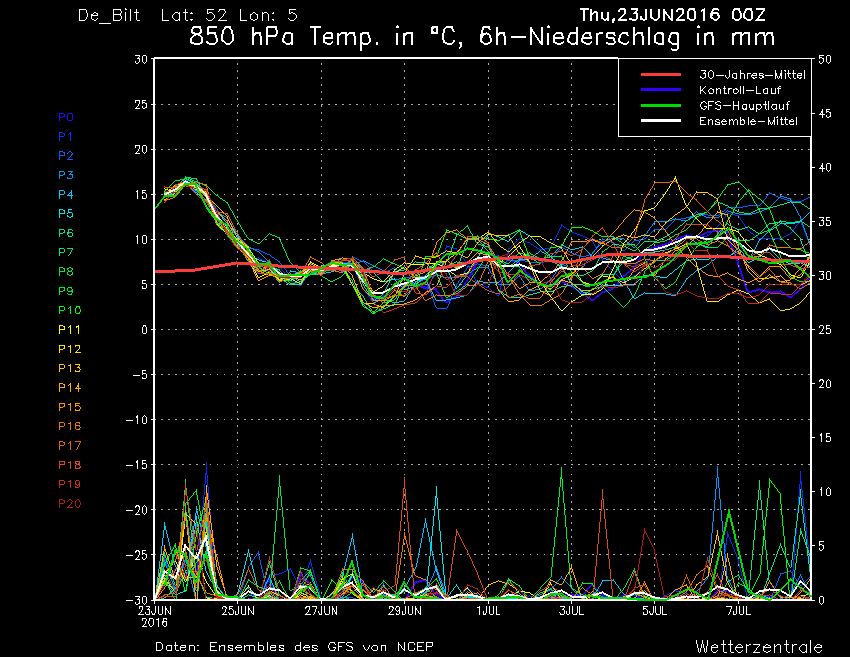The image size is (850, 657).
Task: Click the P4 ensemble member label
Action: (66, 195)
